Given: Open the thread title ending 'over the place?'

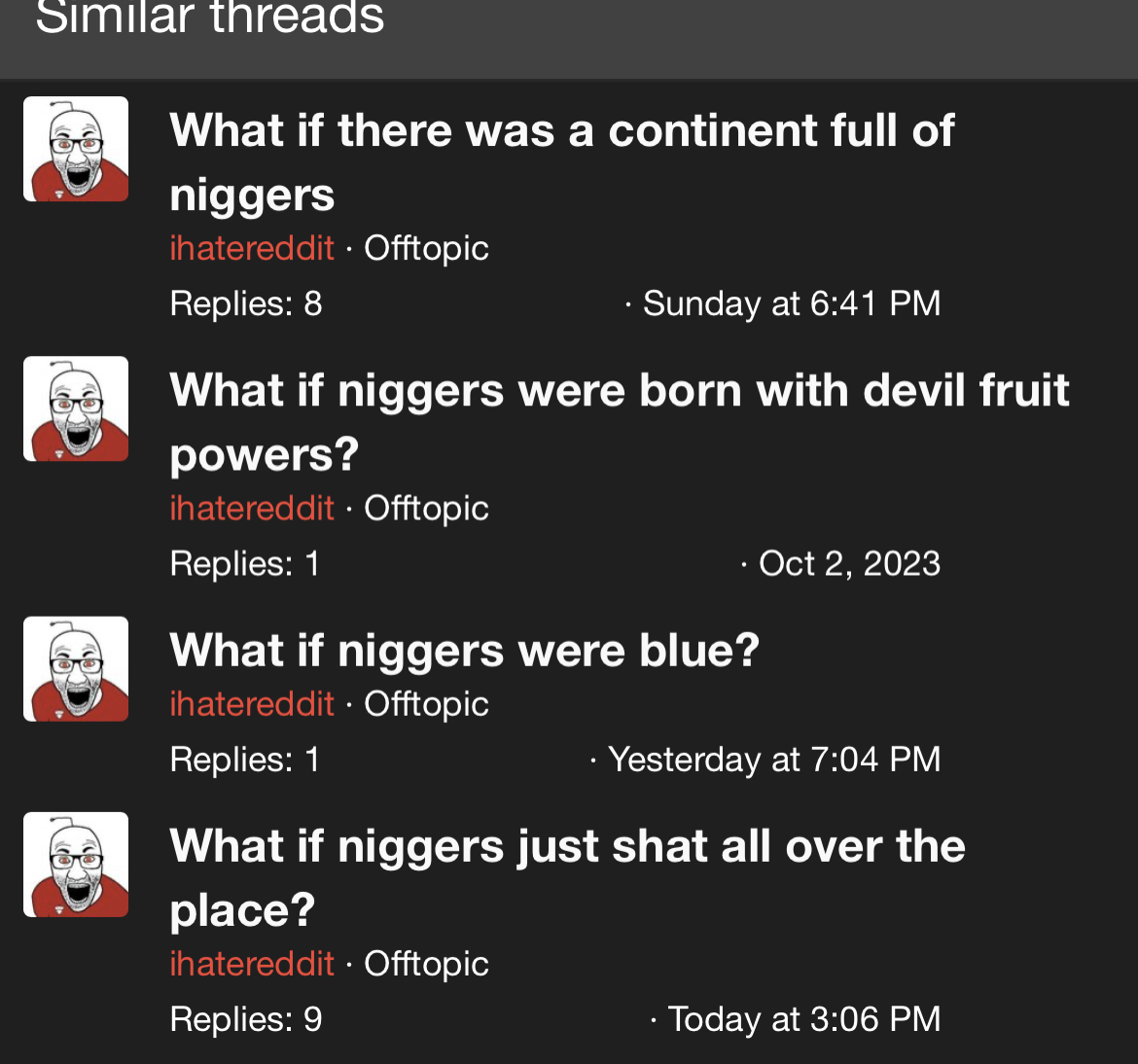Looking at the screenshot, I should (x=567, y=878).
